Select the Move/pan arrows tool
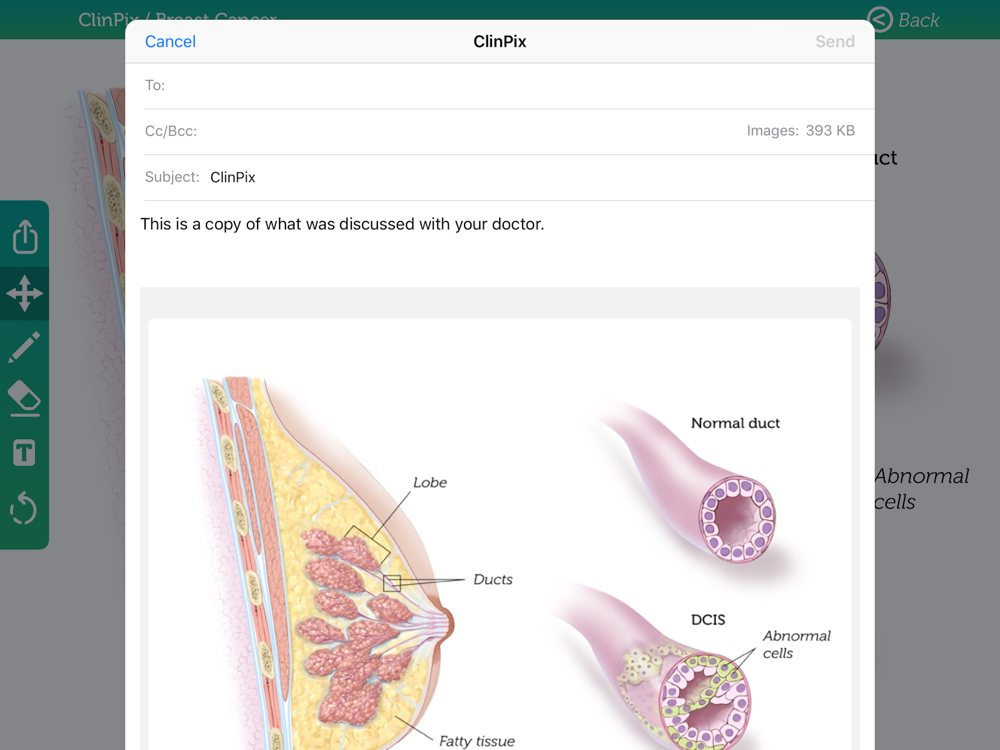 [x=25, y=293]
